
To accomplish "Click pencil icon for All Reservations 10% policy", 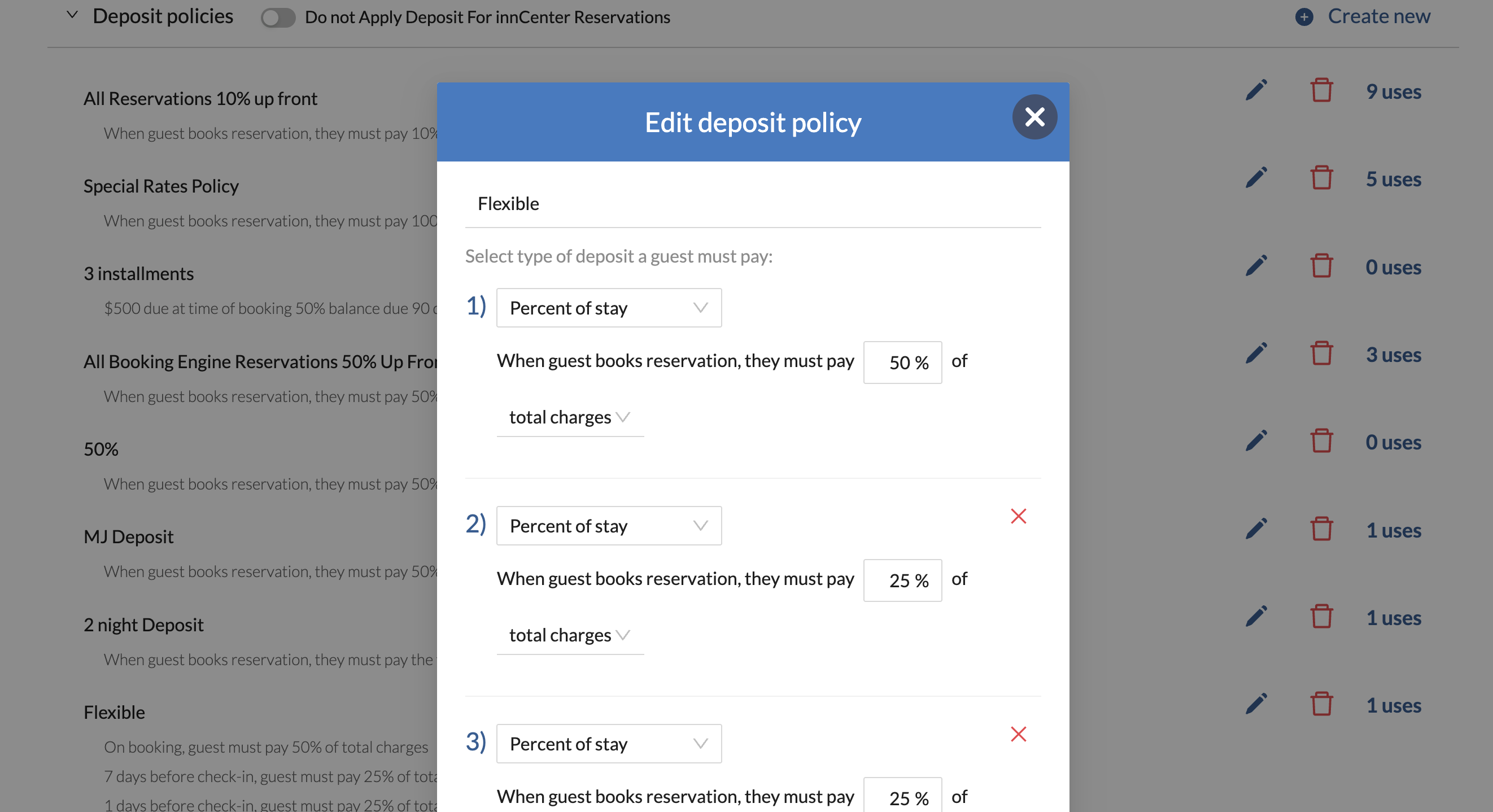I will point(1256,91).
